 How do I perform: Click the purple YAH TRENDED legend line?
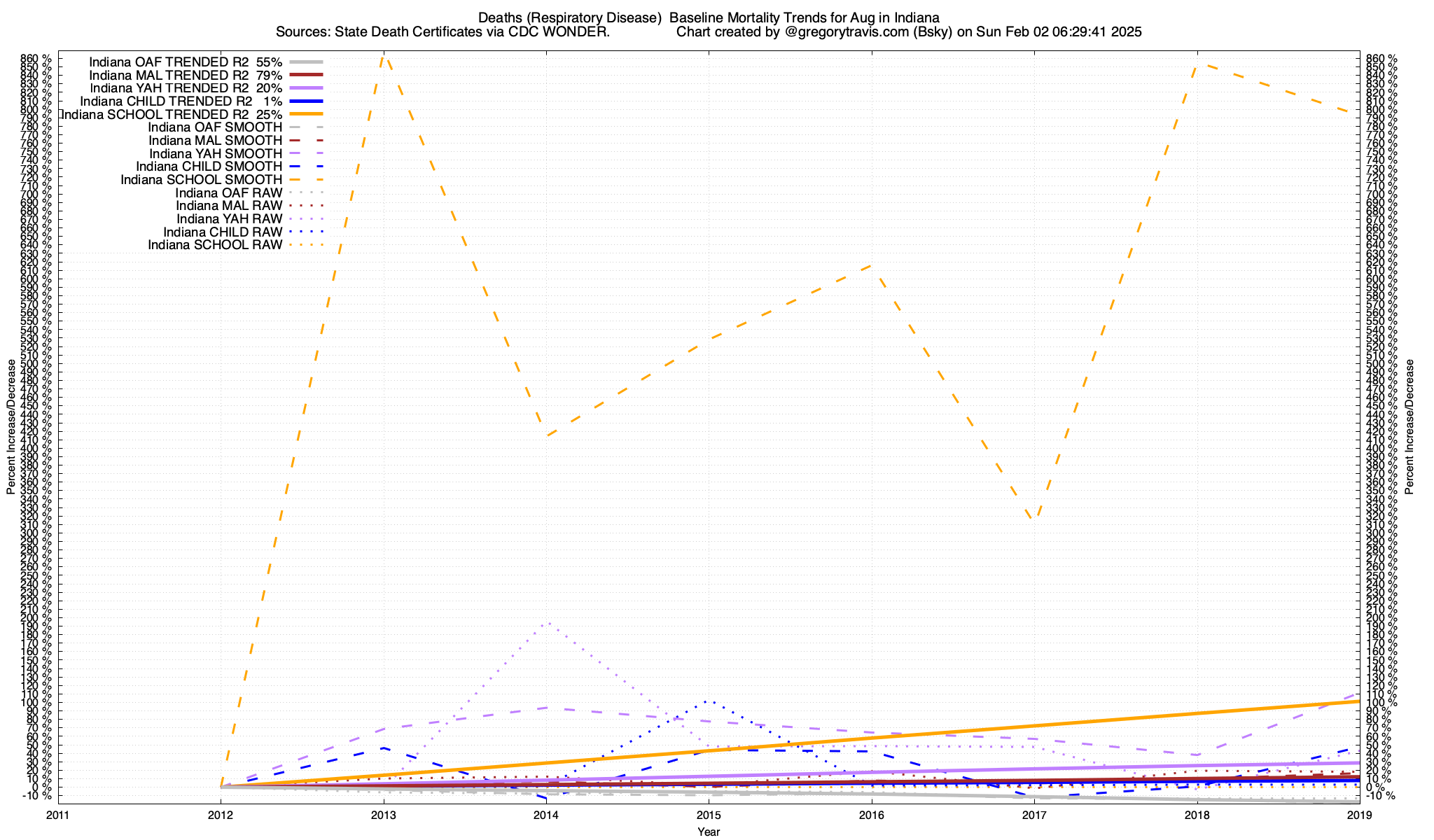coord(305,88)
